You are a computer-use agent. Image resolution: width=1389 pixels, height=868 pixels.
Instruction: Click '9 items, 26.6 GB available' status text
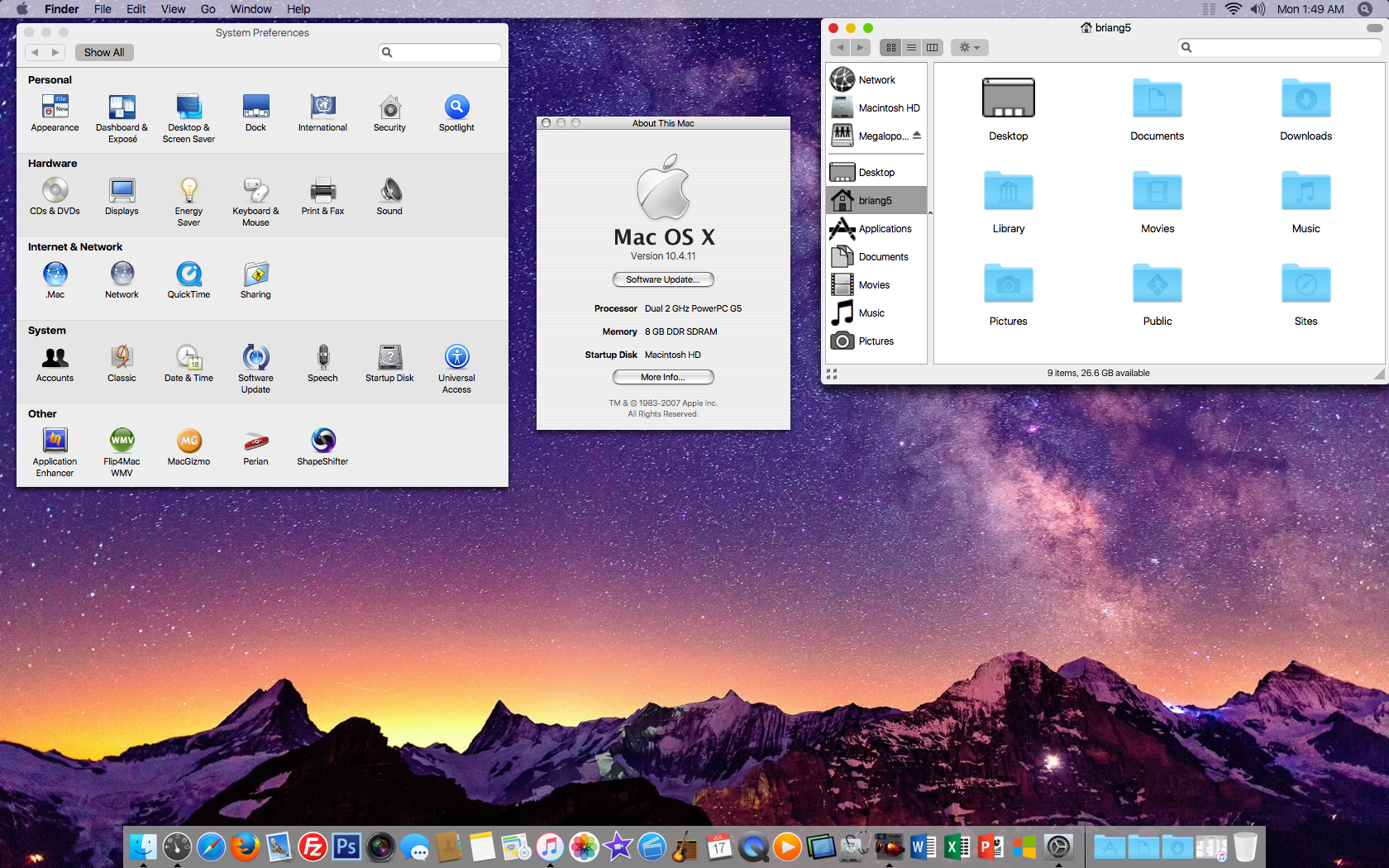click(x=1098, y=373)
